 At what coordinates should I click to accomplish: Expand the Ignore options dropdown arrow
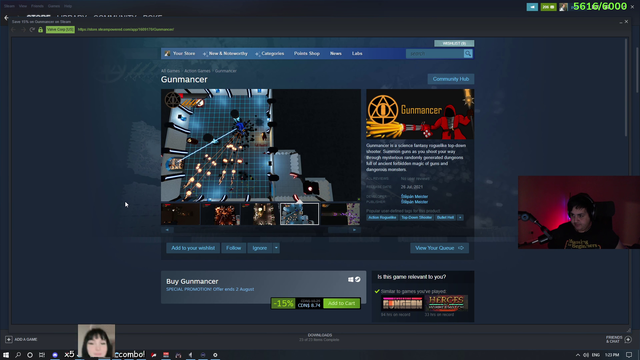[x=276, y=248]
